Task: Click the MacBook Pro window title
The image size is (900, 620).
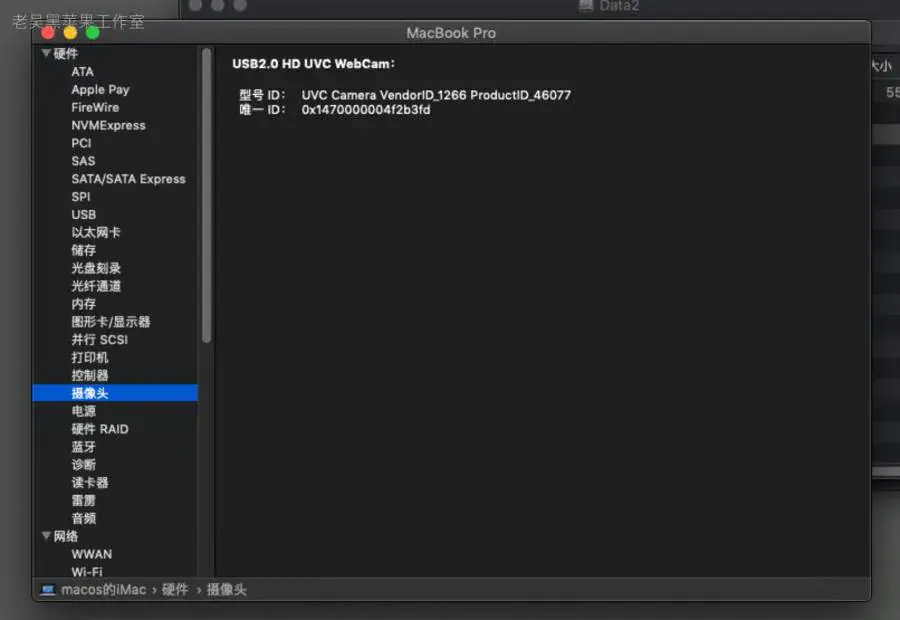Action: (x=451, y=33)
